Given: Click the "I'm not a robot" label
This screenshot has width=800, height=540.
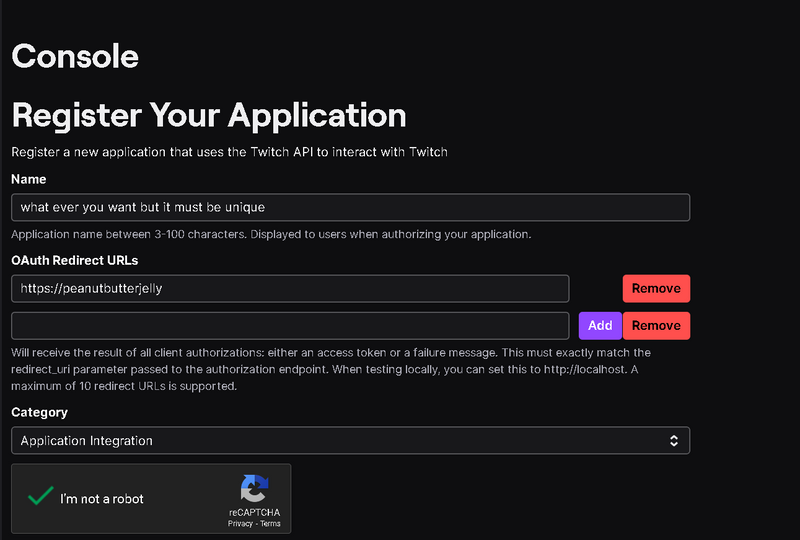Looking at the screenshot, I should coord(102,499).
